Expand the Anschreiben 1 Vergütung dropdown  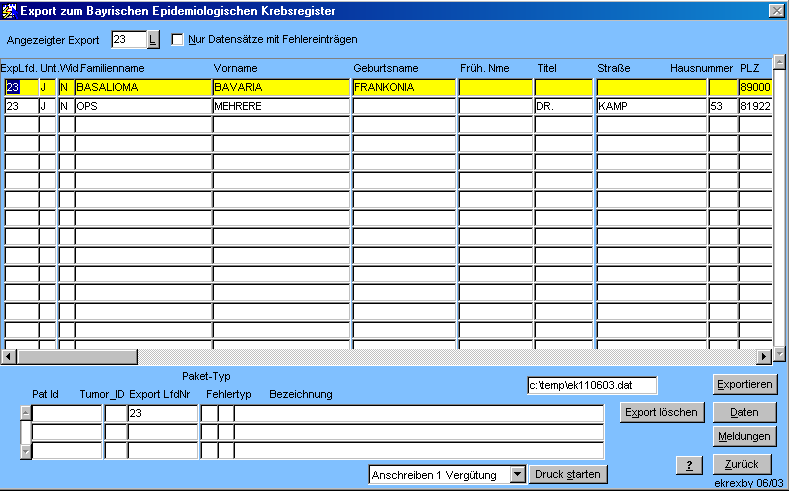517,474
